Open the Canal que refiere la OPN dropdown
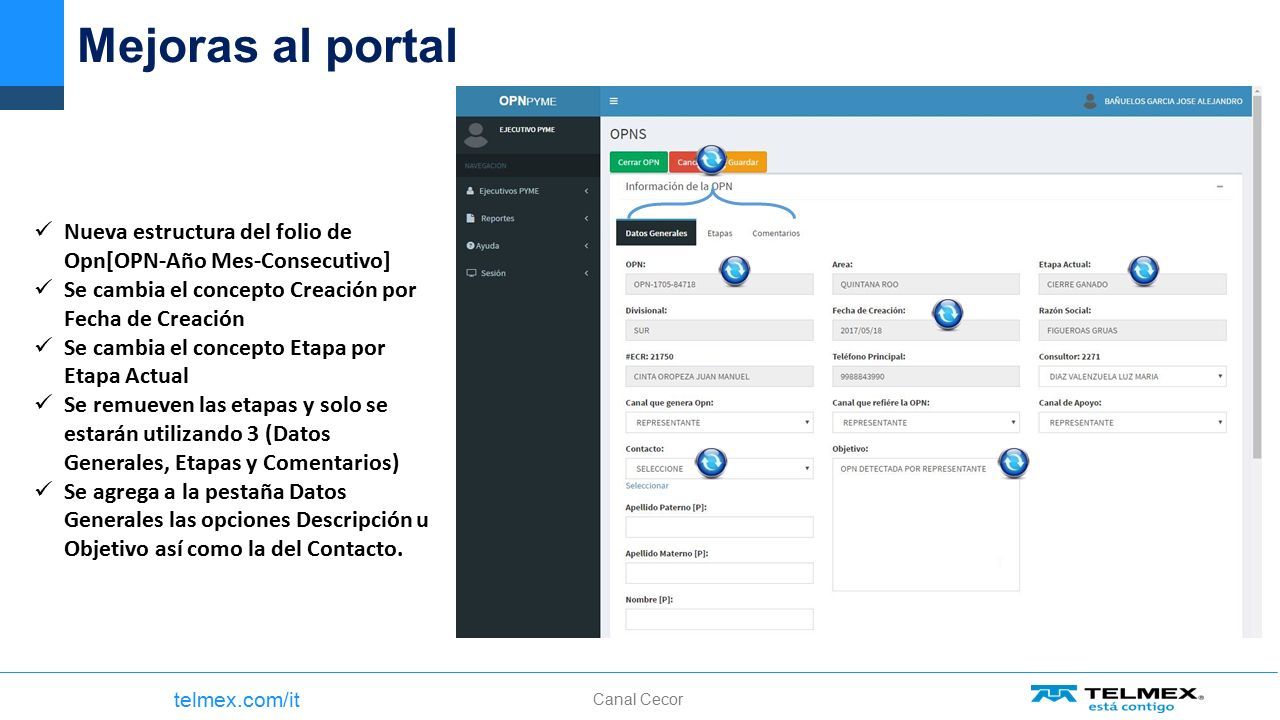 pyautogui.click(x=925, y=423)
